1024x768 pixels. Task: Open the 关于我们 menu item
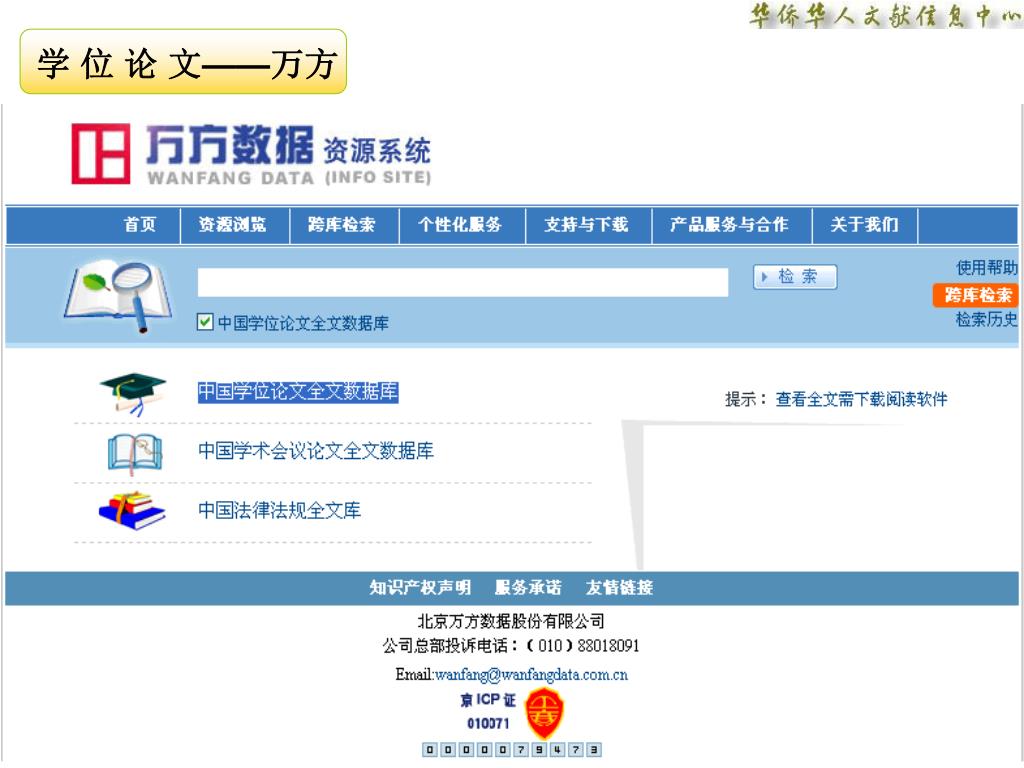tap(864, 225)
